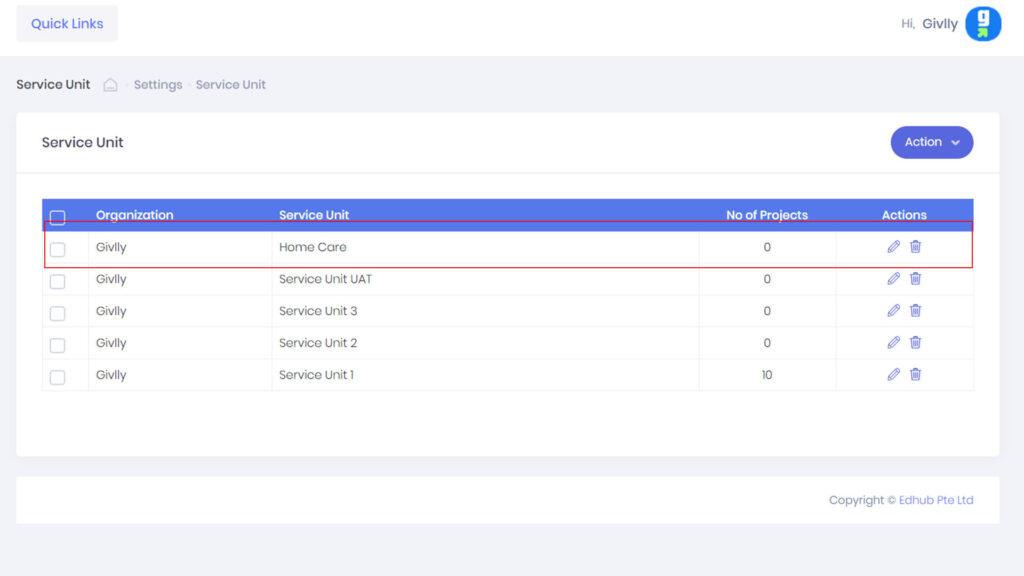Tick the checkbox for Service Unit 3
The image size is (1024, 576).
[x=58, y=313]
